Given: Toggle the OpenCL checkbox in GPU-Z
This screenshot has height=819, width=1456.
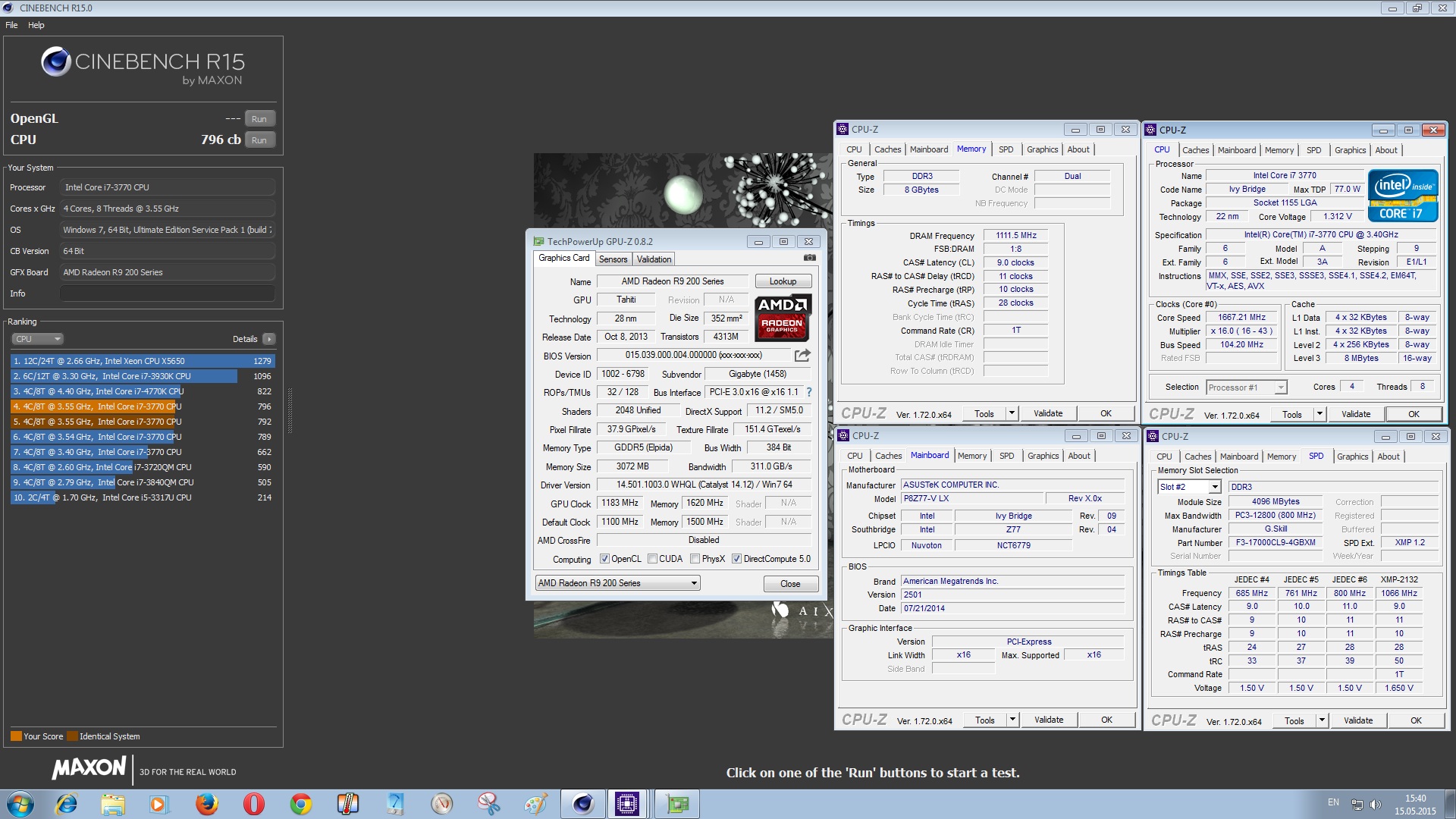Looking at the screenshot, I should coord(604,559).
